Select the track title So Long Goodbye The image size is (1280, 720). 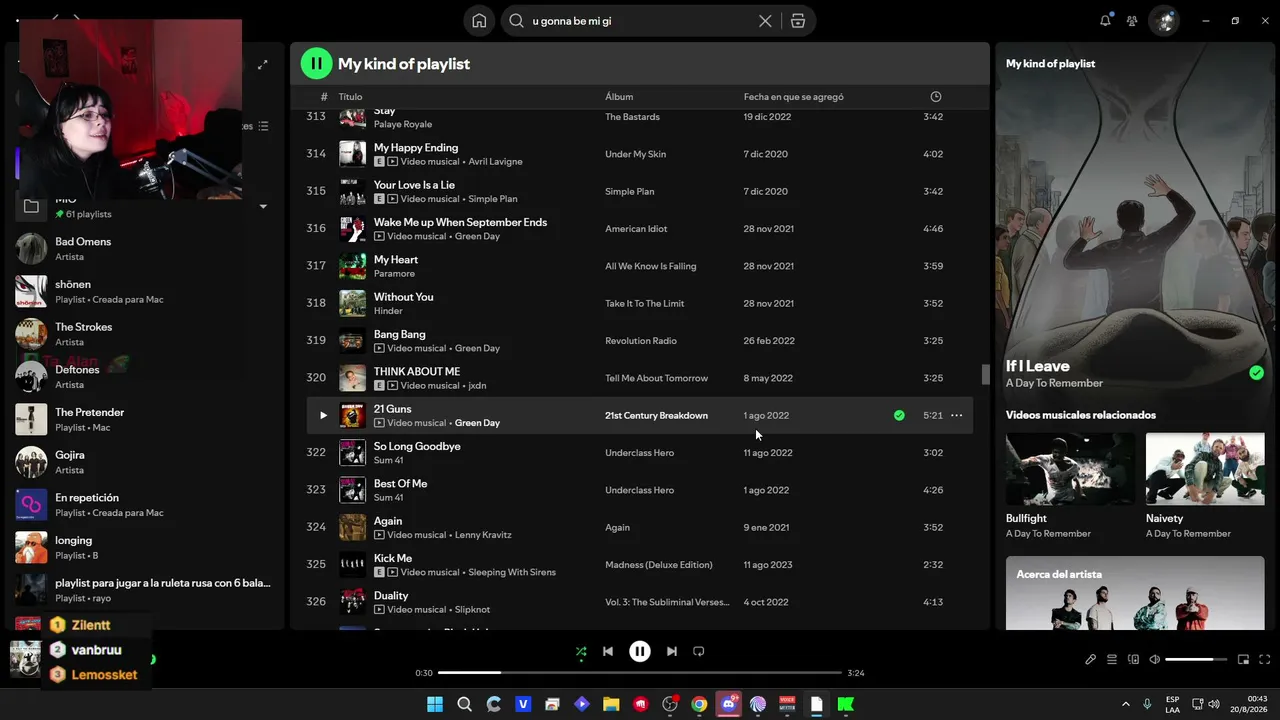(417, 446)
